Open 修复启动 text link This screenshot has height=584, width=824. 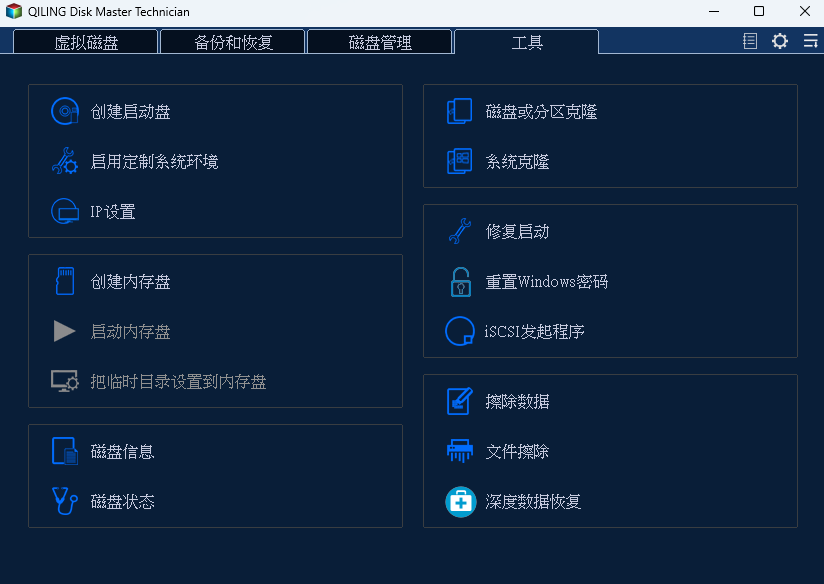click(x=517, y=231)
